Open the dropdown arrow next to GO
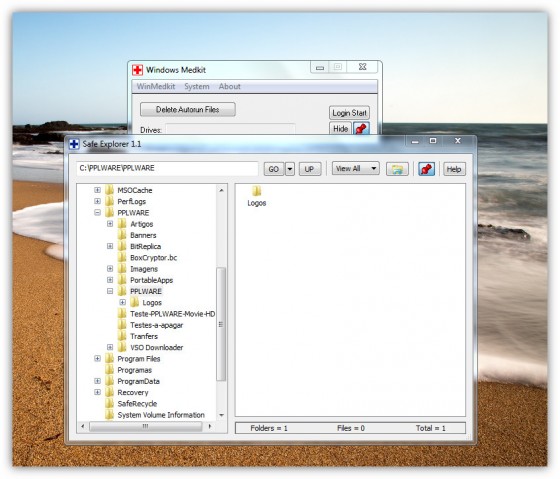 coord(290,169)
